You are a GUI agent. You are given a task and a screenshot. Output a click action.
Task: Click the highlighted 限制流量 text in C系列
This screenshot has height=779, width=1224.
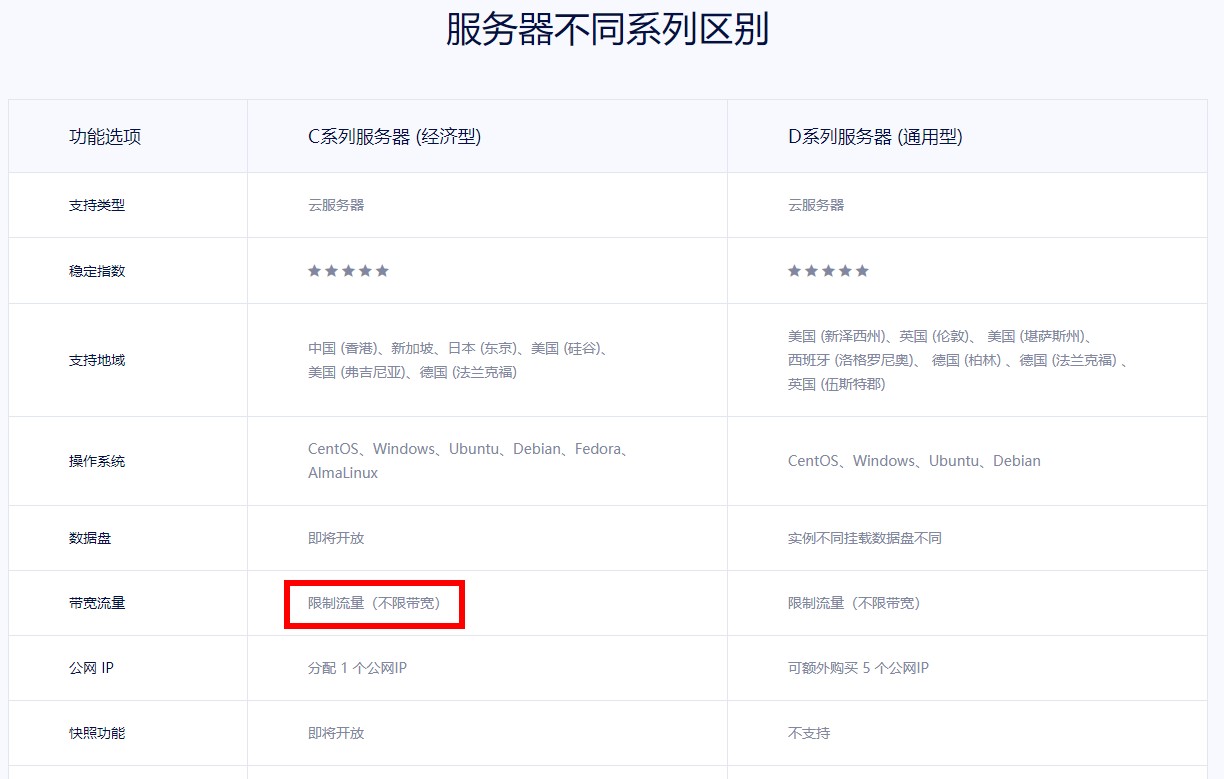click(374, 603)
